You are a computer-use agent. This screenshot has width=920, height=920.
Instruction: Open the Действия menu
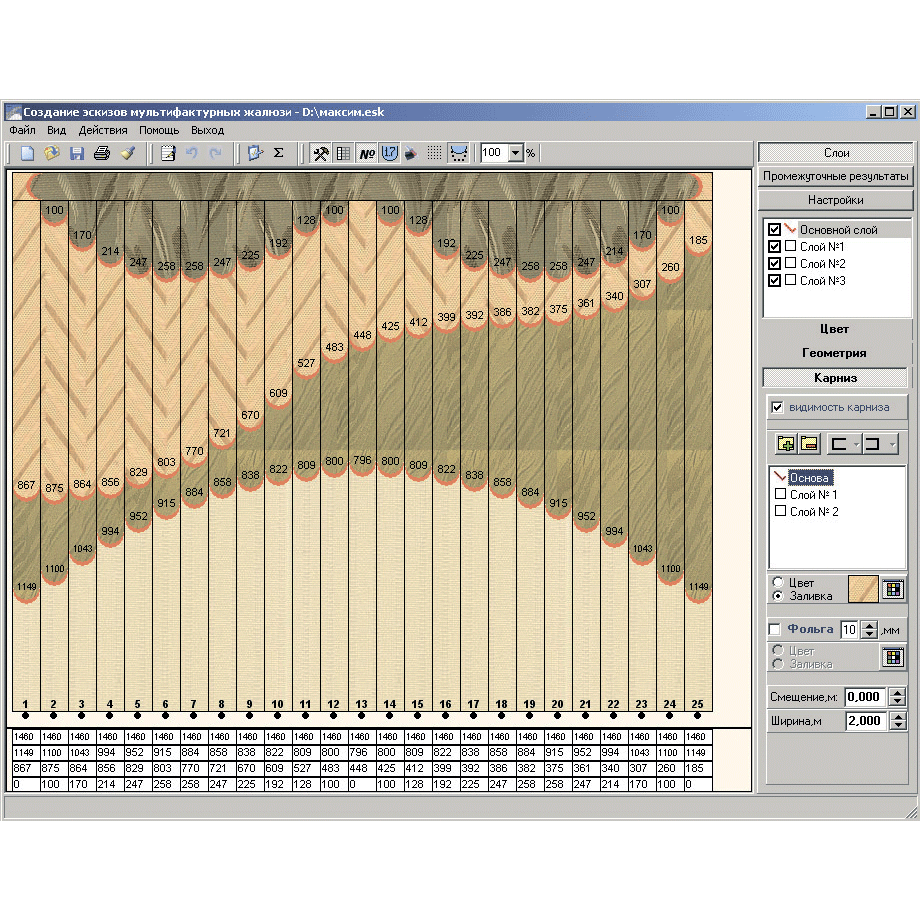[103, 130]
